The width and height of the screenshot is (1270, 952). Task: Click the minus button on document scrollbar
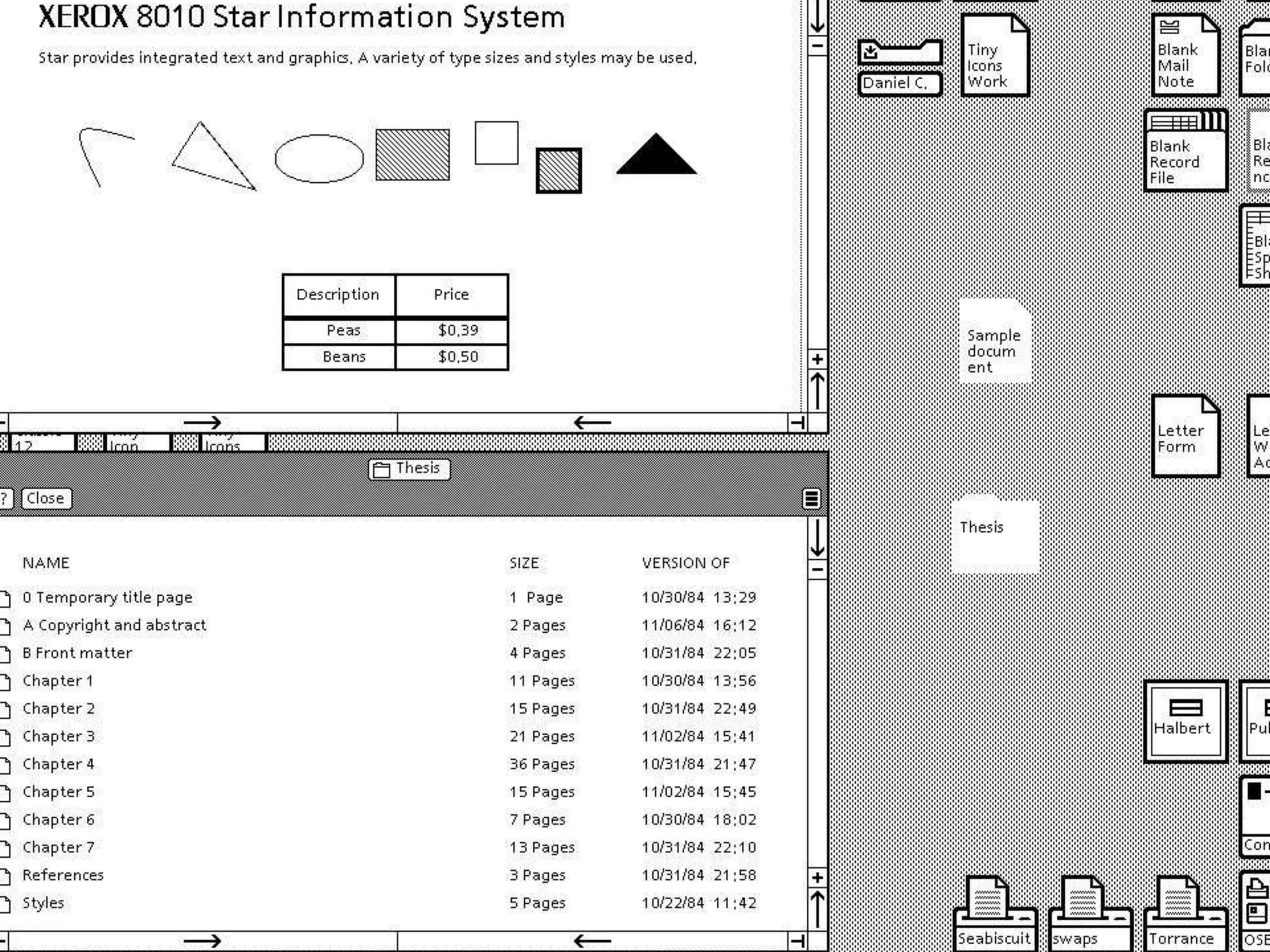[x=818, y=46]
